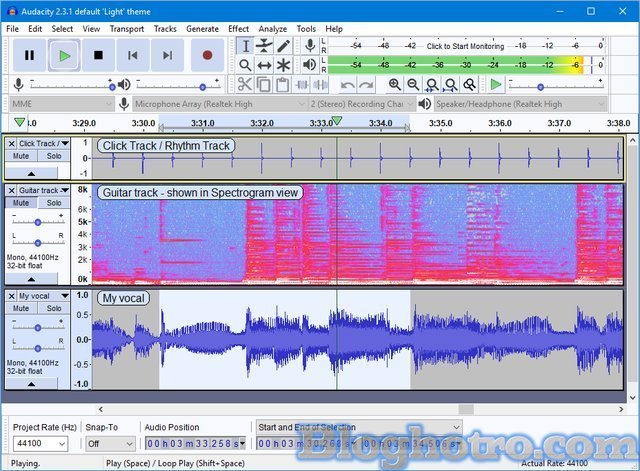Screen dimensions: 640x471
Task: Open Recording Channels dropdown
Action: 362,104
